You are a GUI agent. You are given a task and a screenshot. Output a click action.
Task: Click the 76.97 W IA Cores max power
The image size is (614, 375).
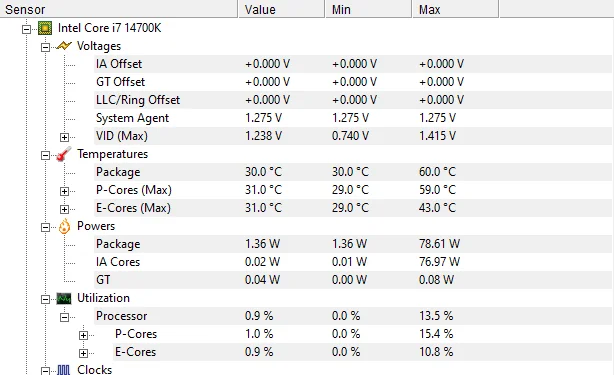[x=439, y=262]
